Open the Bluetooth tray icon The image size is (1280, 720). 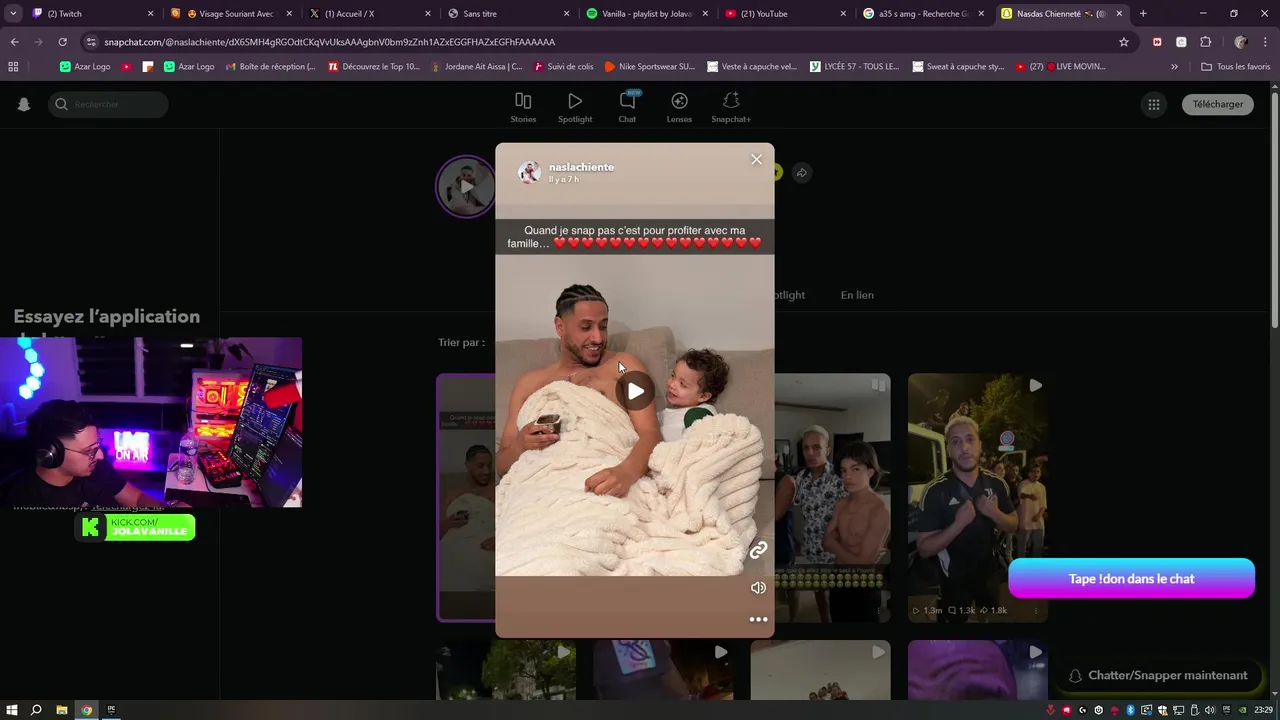(1130, 710)
